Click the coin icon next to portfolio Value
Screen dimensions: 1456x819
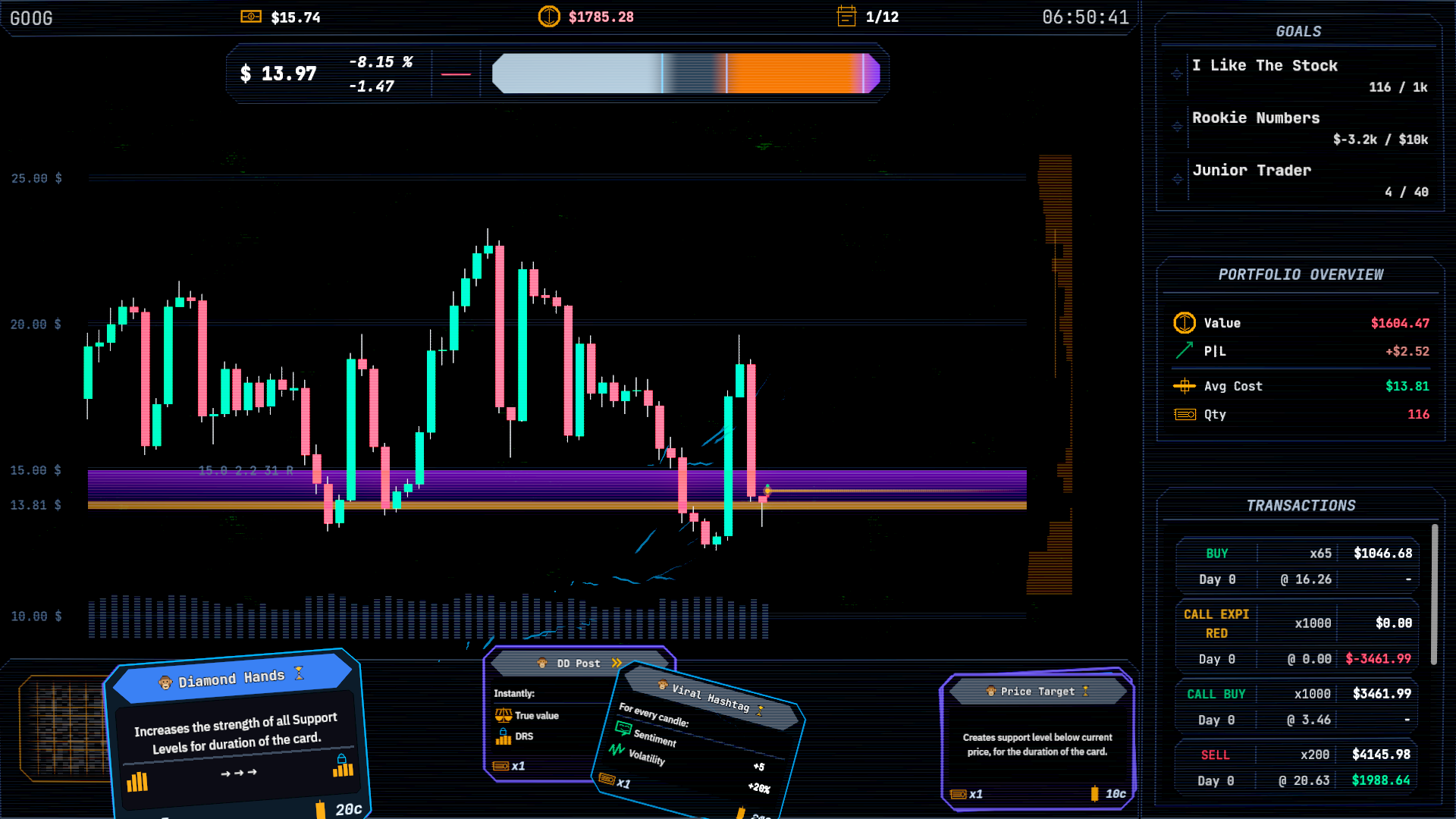click(x=1185, y=323)
